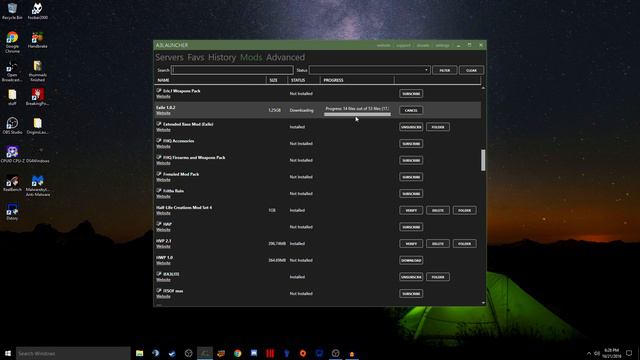This screenshot has height=360, width=640.
Task: Open the Servers tab
Action: 169,58
